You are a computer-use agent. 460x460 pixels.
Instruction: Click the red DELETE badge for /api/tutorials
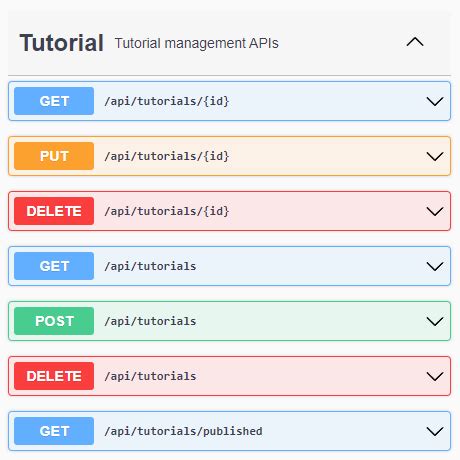pyautogui.click(x=54, y=376)
